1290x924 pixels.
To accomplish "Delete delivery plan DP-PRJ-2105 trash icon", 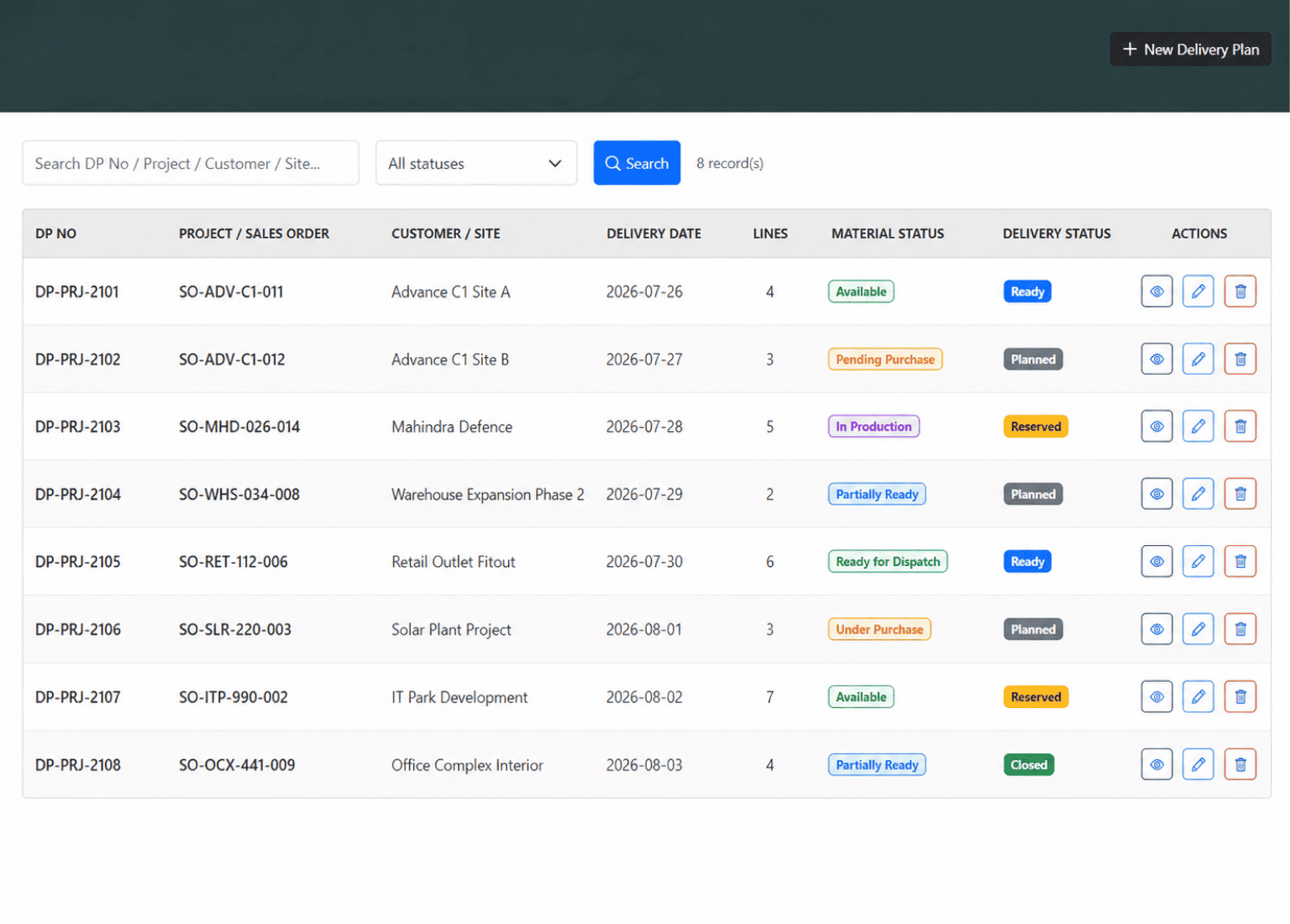I will 1240,561.
